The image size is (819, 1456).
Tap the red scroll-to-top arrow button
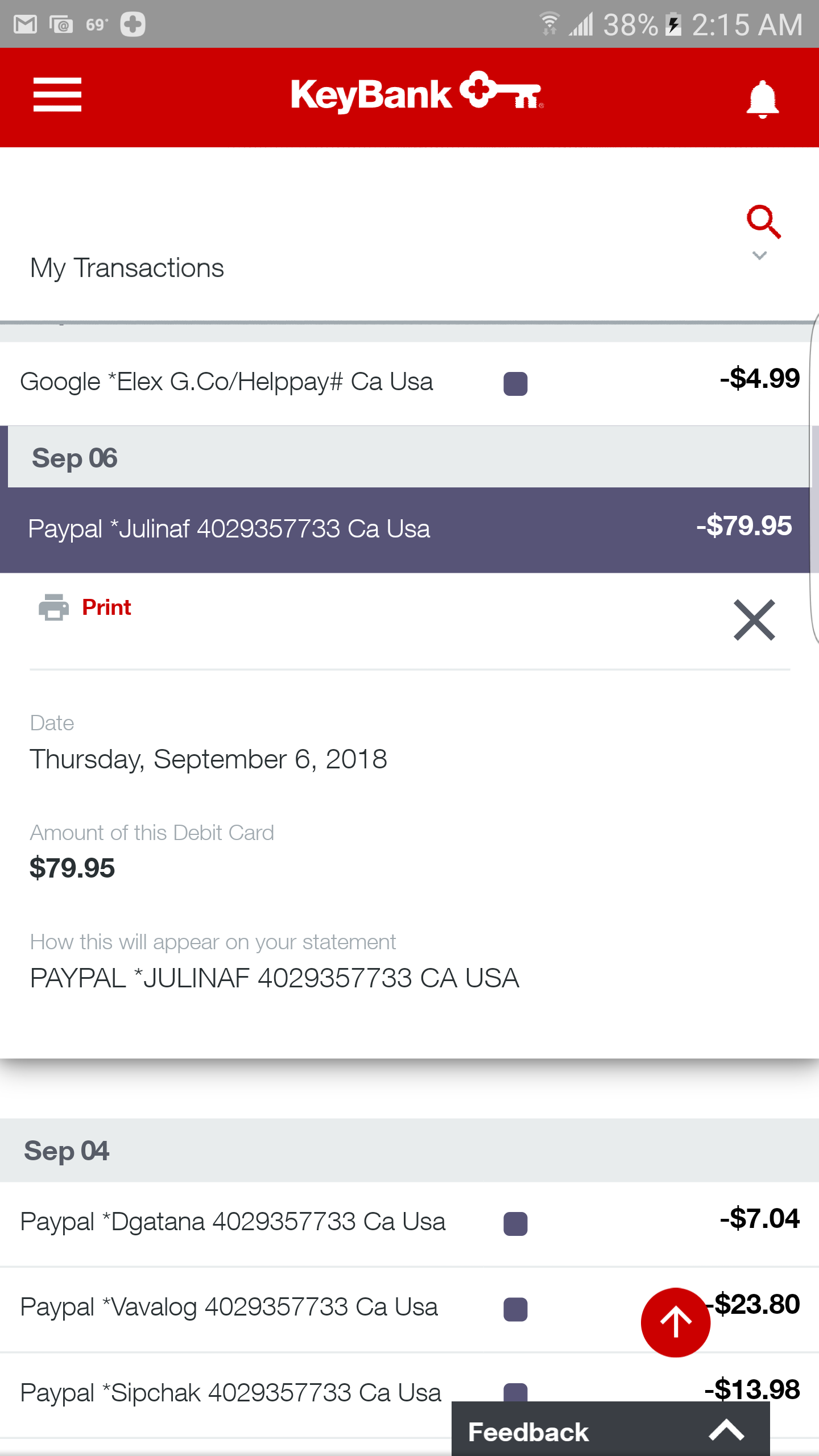(675, 1322)
